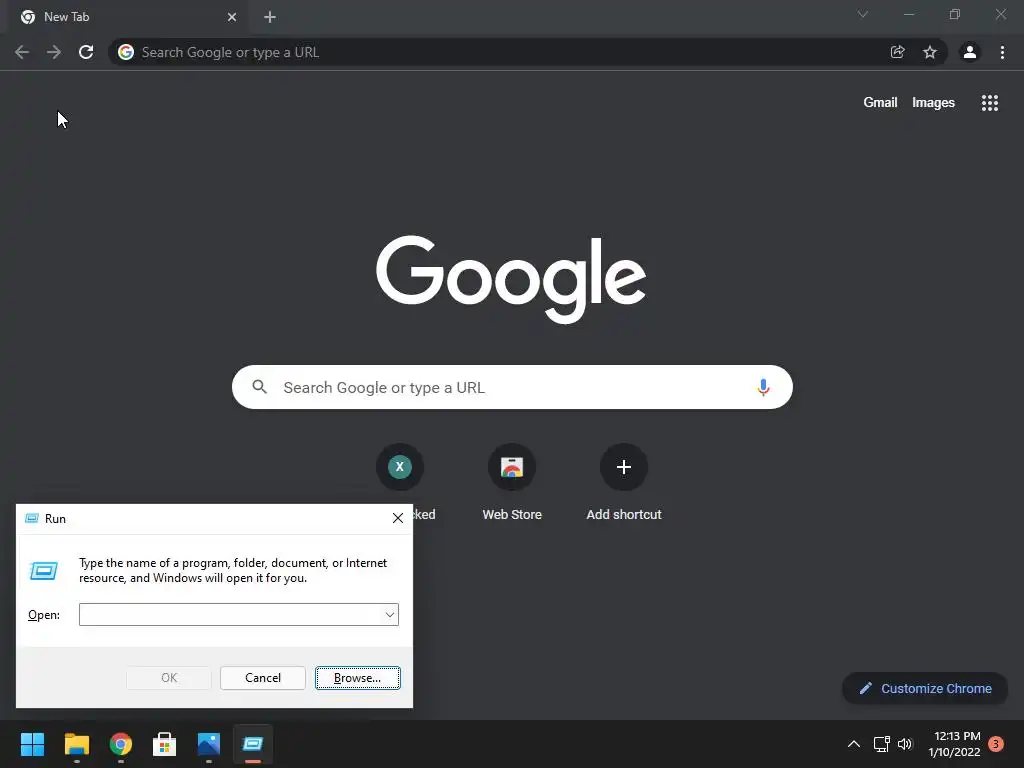Start voice search with the microphone icon
Screen dimensions: 1024x768
(x=763, y=387)
